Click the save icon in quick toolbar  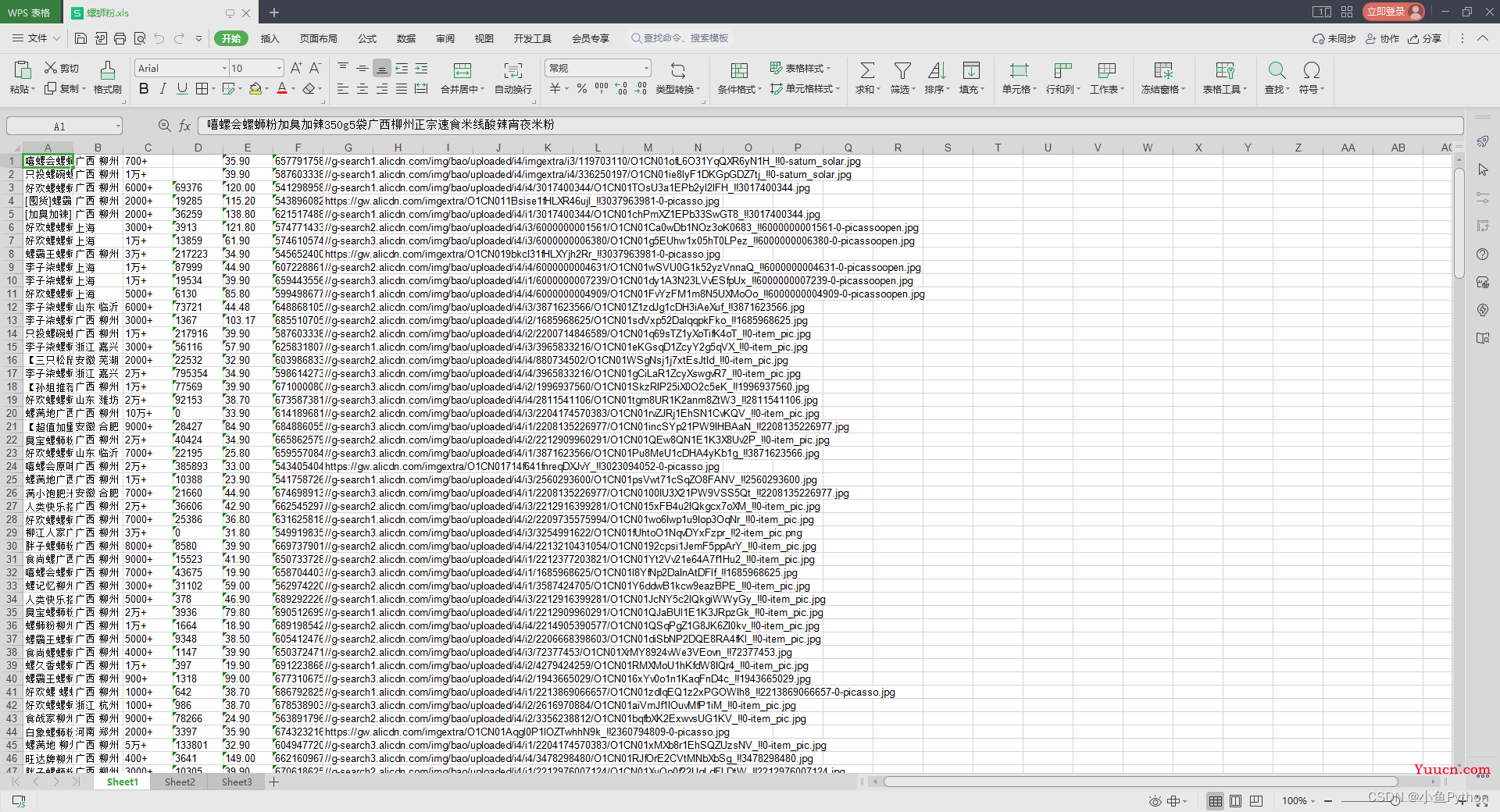pyautogui.click(x=80, y=38)
